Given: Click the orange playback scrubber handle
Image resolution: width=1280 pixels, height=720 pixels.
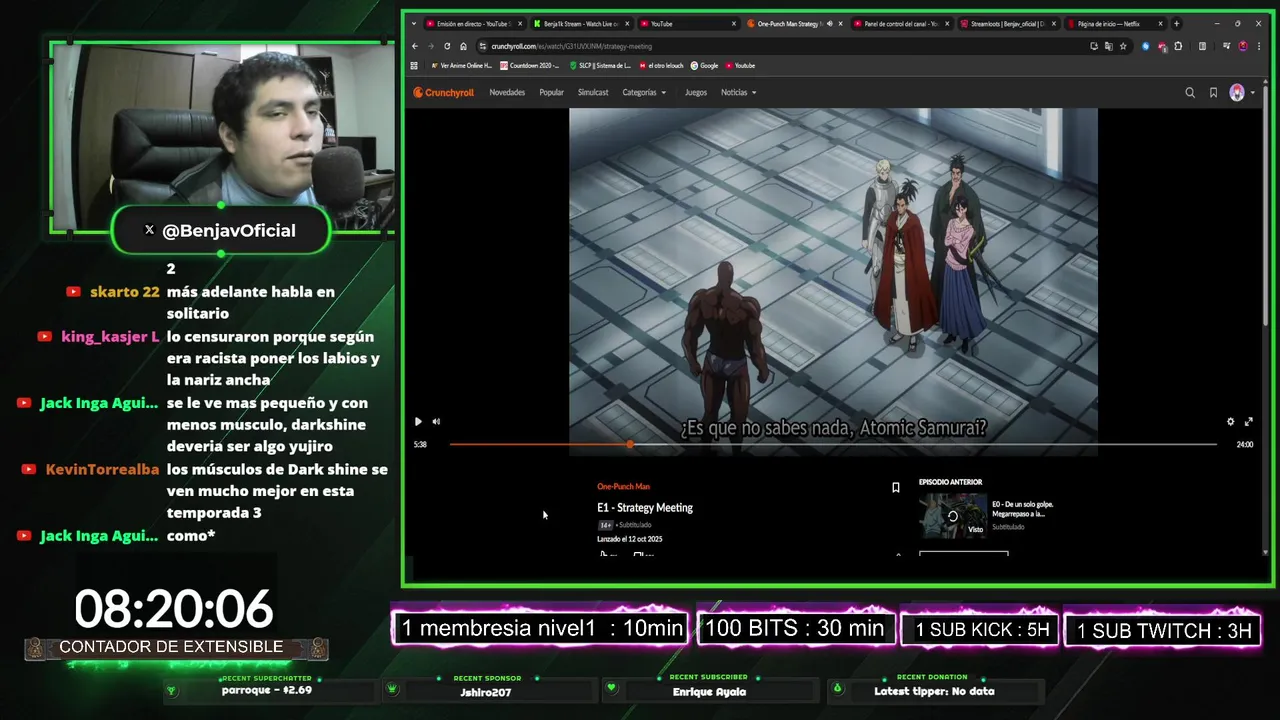Looking at the screenshot, I should point(629,444).
